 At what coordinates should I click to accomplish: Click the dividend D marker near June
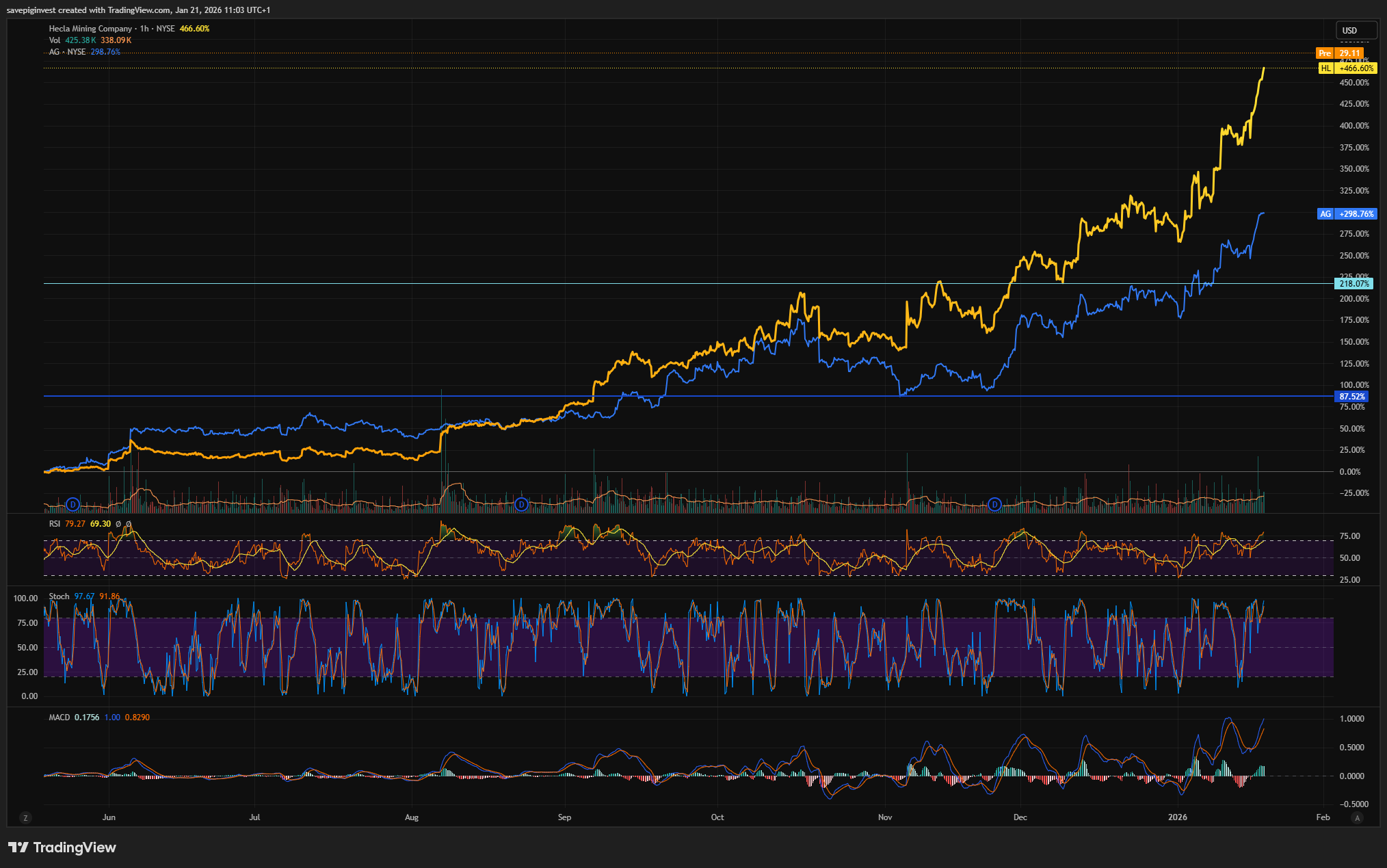point(73,505)
